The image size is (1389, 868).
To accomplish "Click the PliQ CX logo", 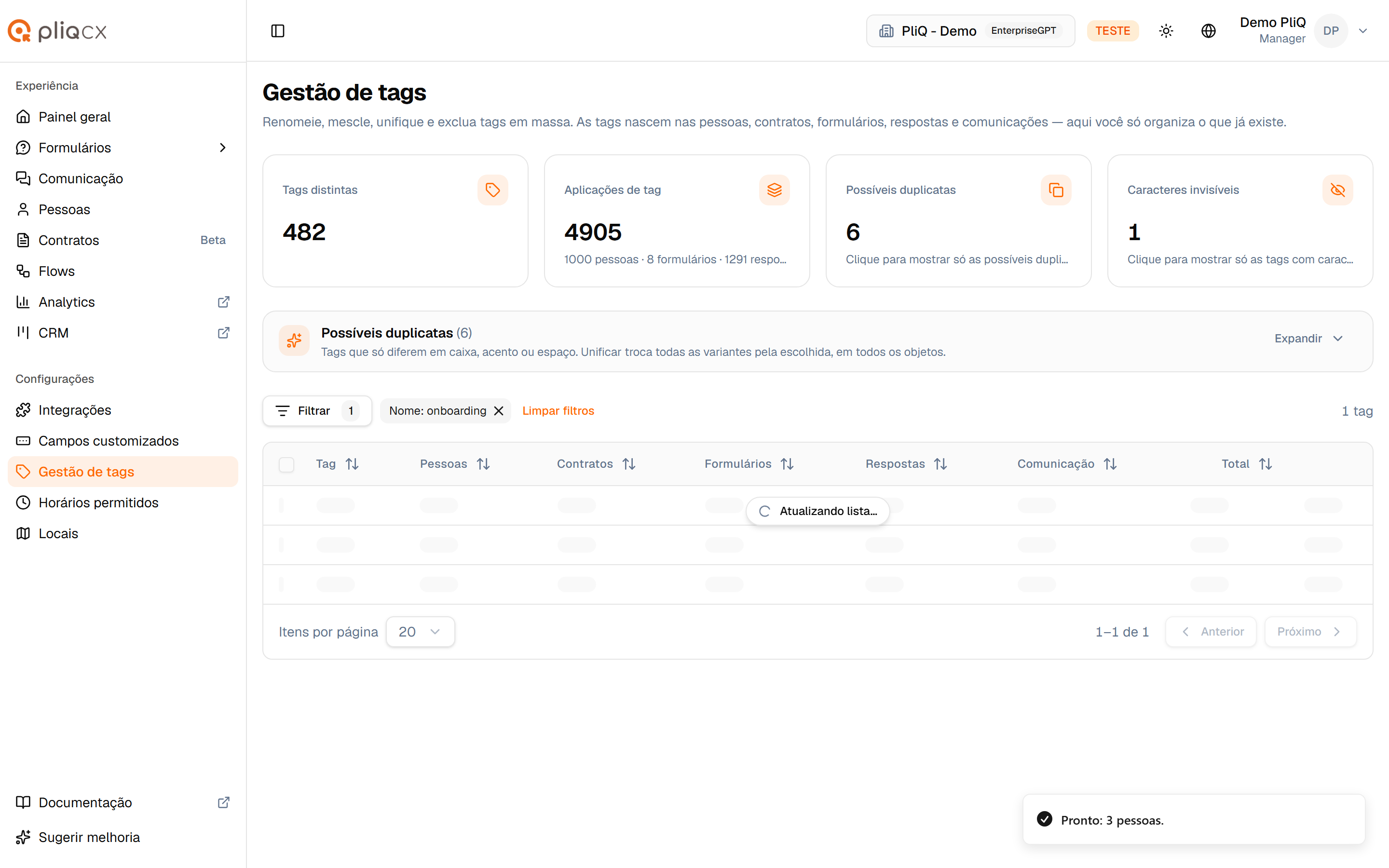I will (57, 31).
